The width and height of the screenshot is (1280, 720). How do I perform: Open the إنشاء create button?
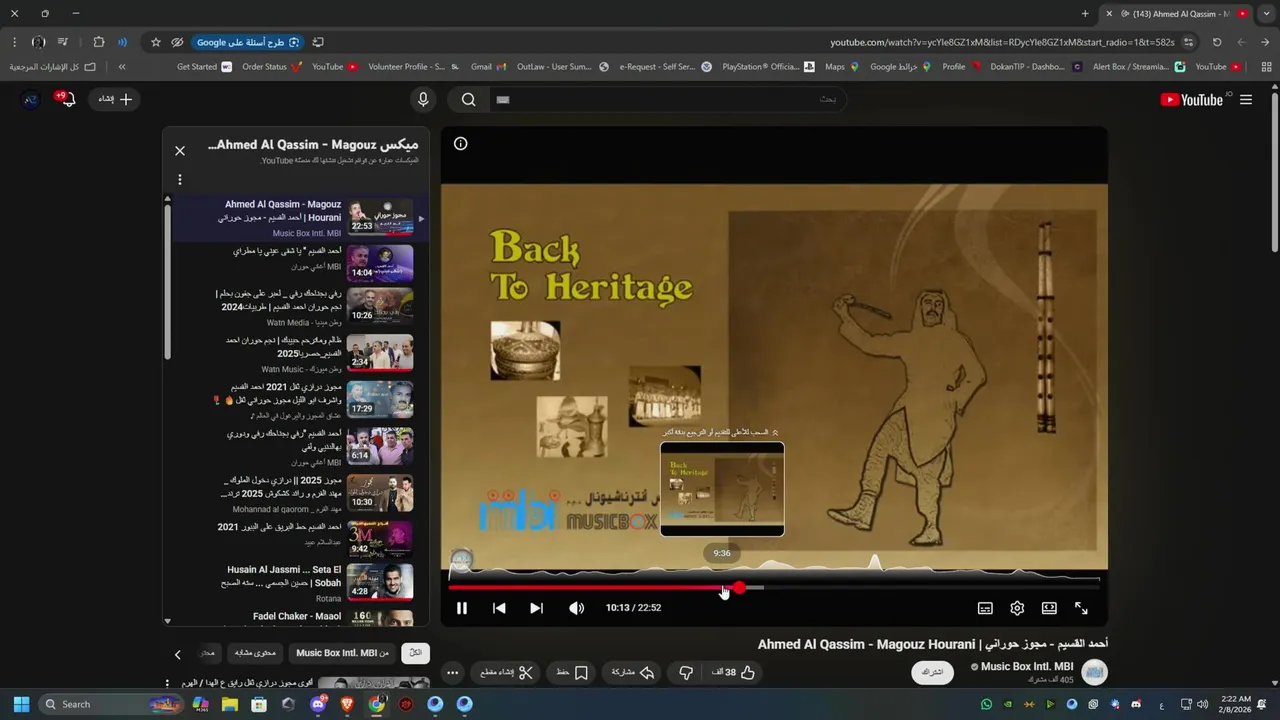115,99
